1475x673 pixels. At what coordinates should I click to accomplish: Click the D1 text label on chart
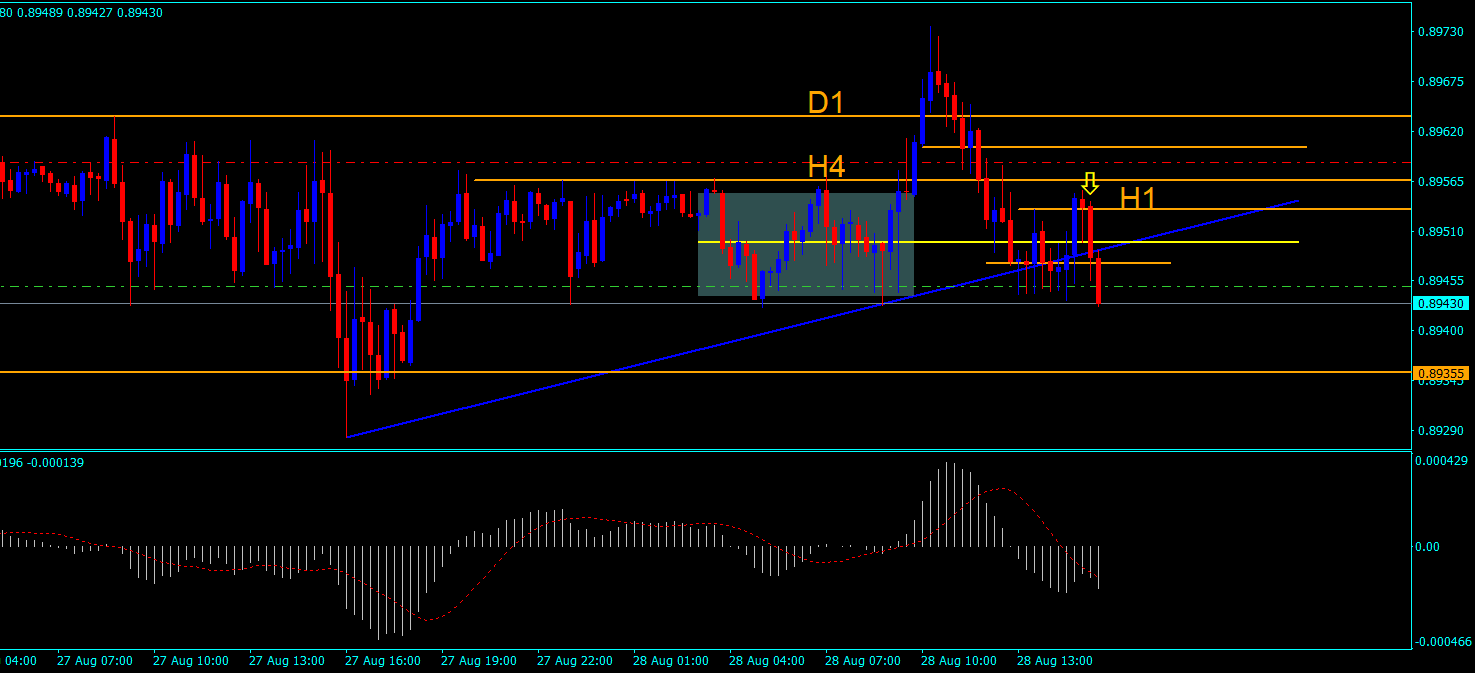pos(827,102)
